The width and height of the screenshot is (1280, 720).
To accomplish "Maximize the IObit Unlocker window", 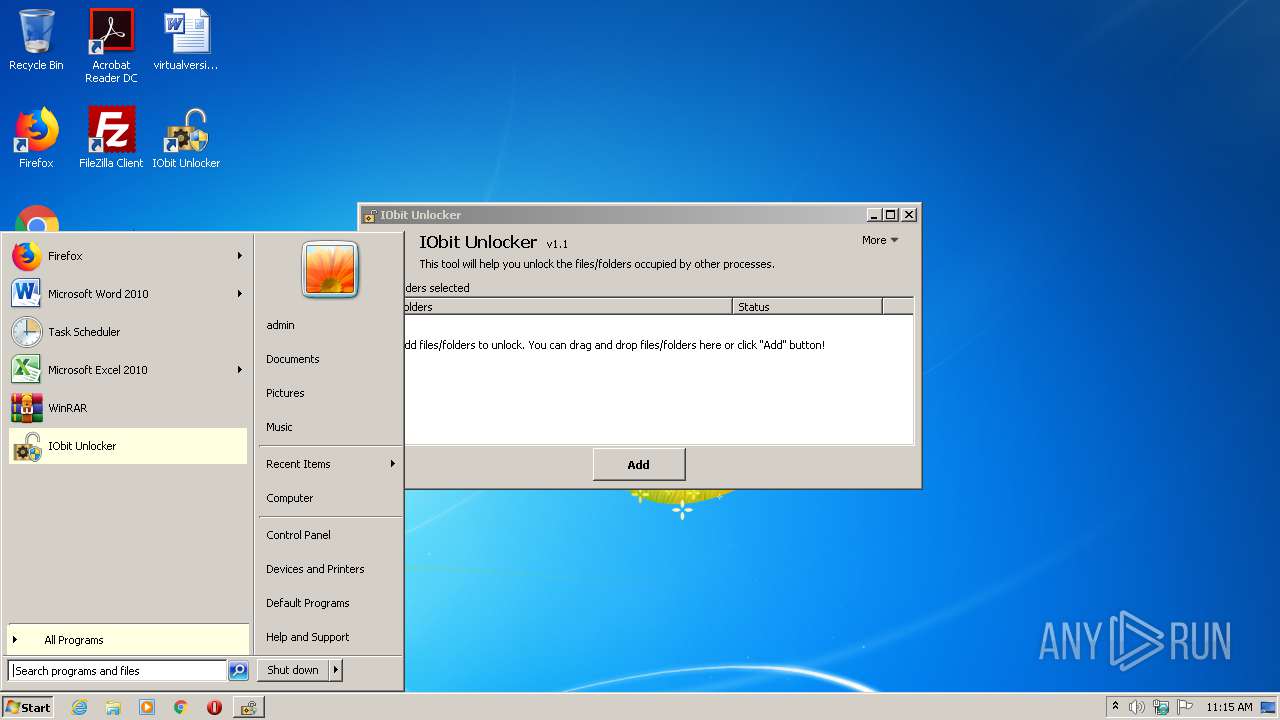I will pyautogui.click(x=891, y=214).
